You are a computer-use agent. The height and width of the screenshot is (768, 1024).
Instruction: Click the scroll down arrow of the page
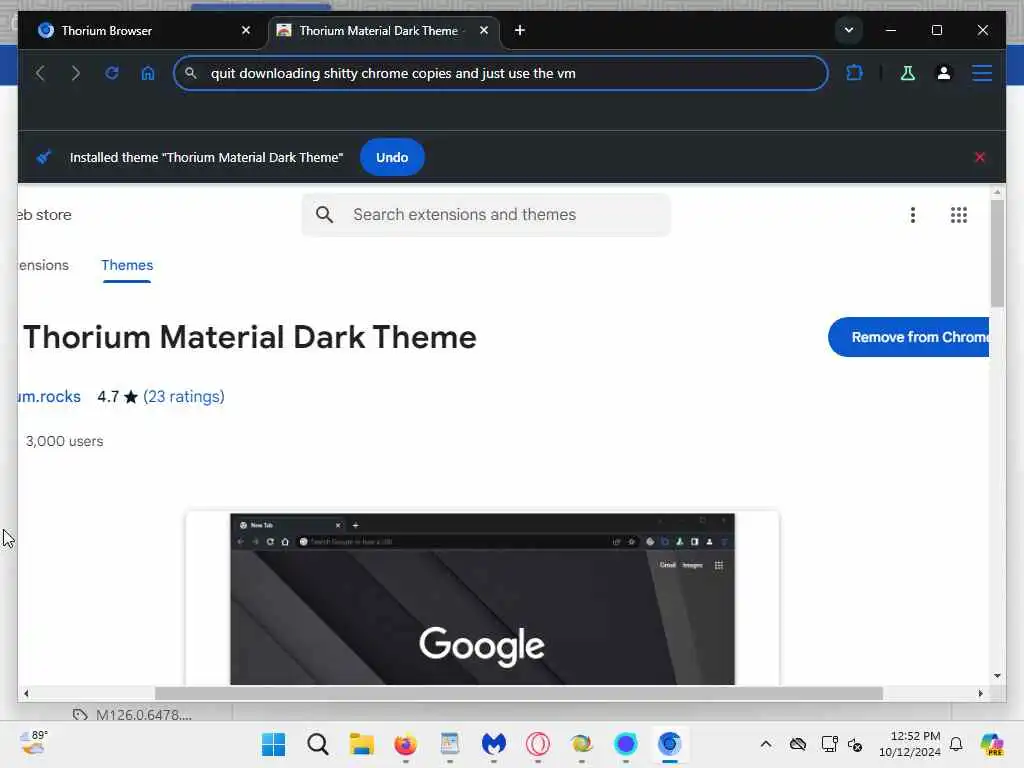(997, 676)
